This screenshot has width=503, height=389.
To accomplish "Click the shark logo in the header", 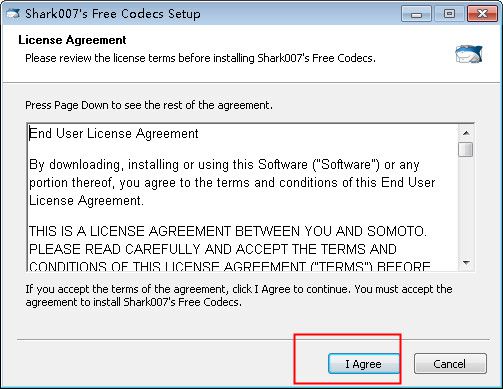I will (x=469, y=54).
